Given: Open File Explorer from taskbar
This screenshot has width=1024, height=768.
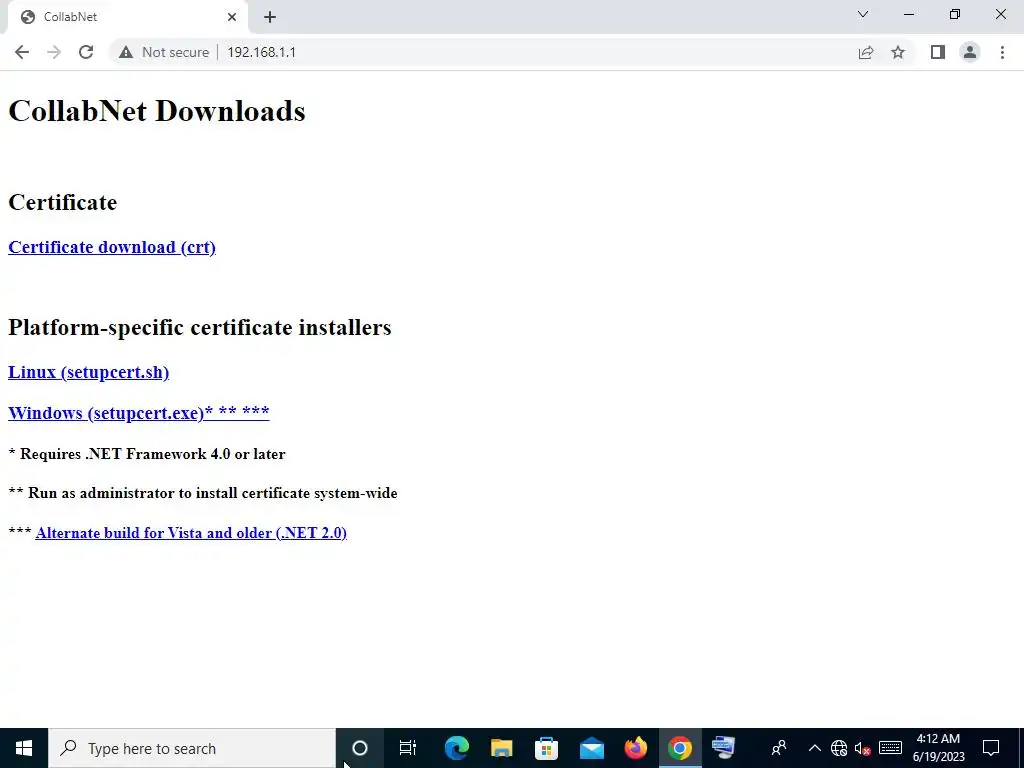Looking at the screenshot, I should tap(502, 748).
